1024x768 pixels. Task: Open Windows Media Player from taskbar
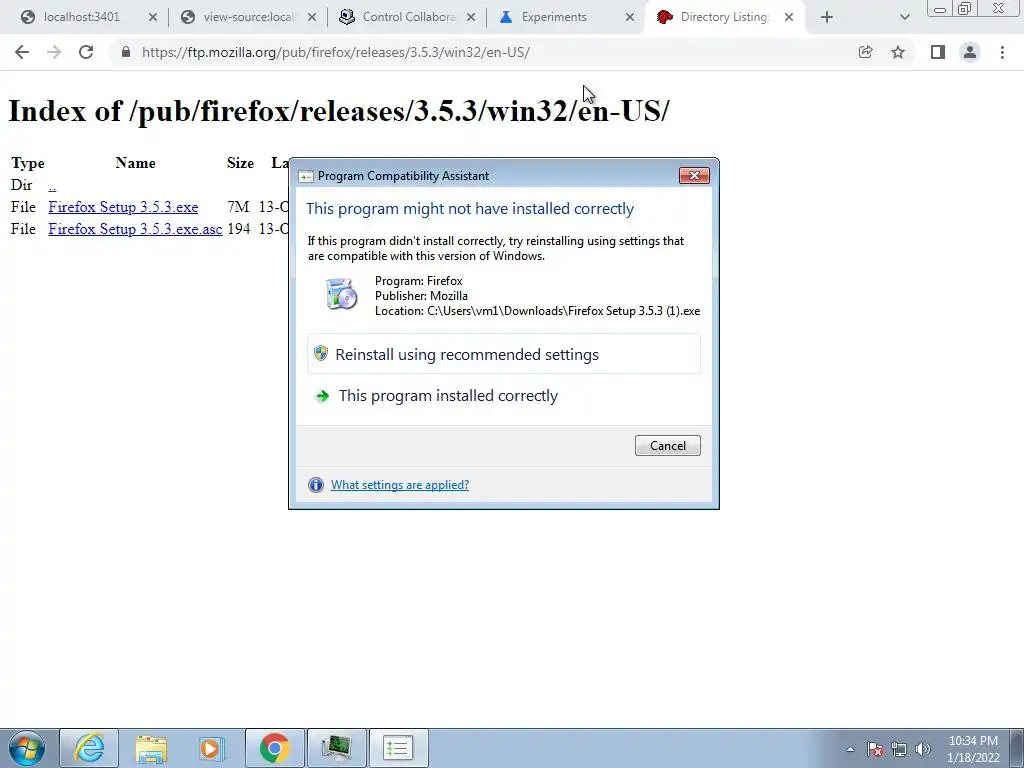point(212,748)
